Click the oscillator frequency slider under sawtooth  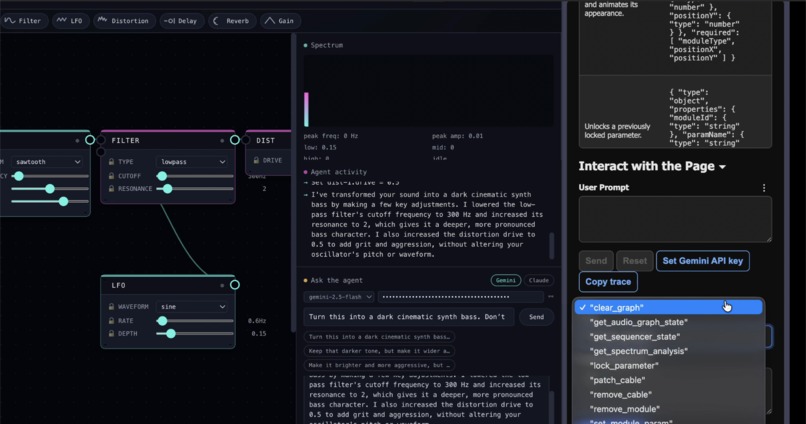[50, 176]
